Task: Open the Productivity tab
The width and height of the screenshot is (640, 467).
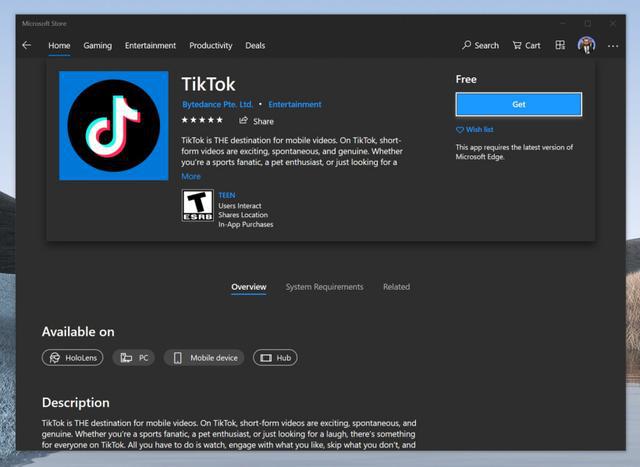Action: point(211,46)
